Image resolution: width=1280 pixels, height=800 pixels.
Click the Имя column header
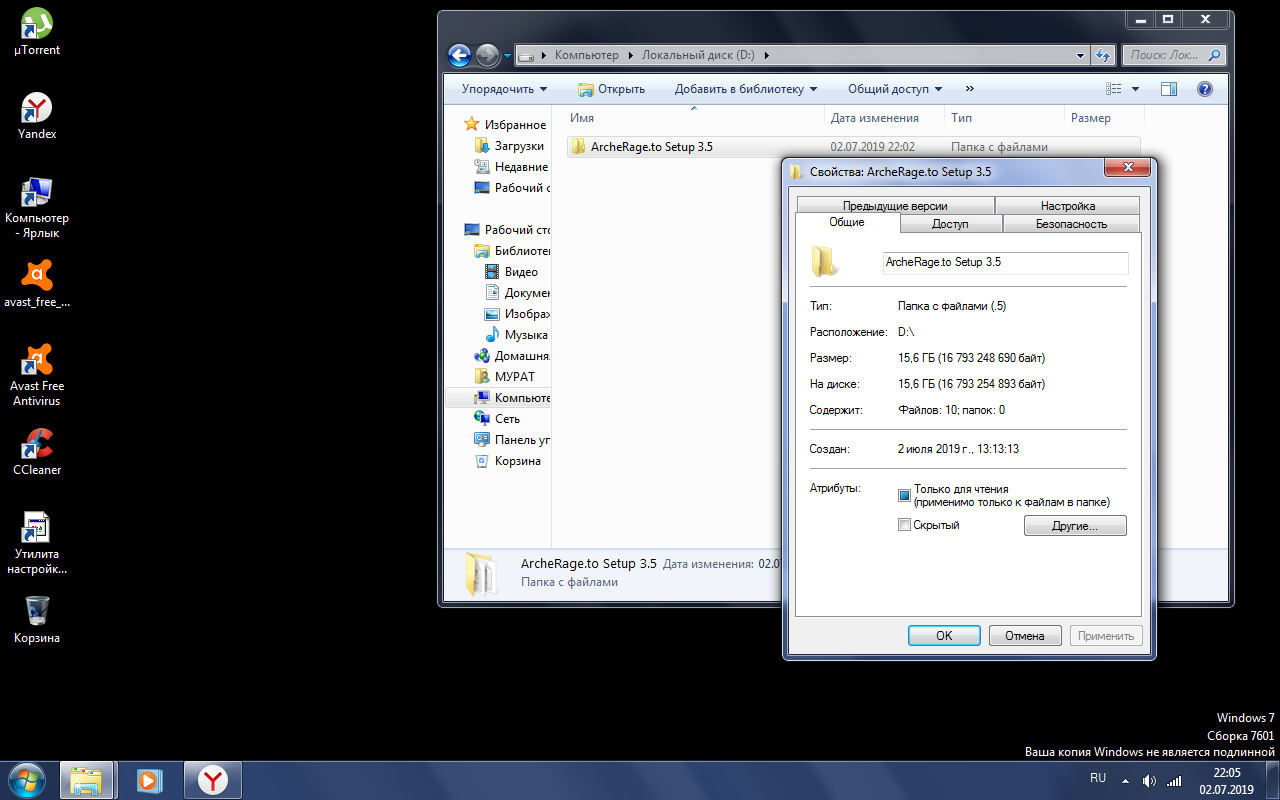[x=693, y=118]
